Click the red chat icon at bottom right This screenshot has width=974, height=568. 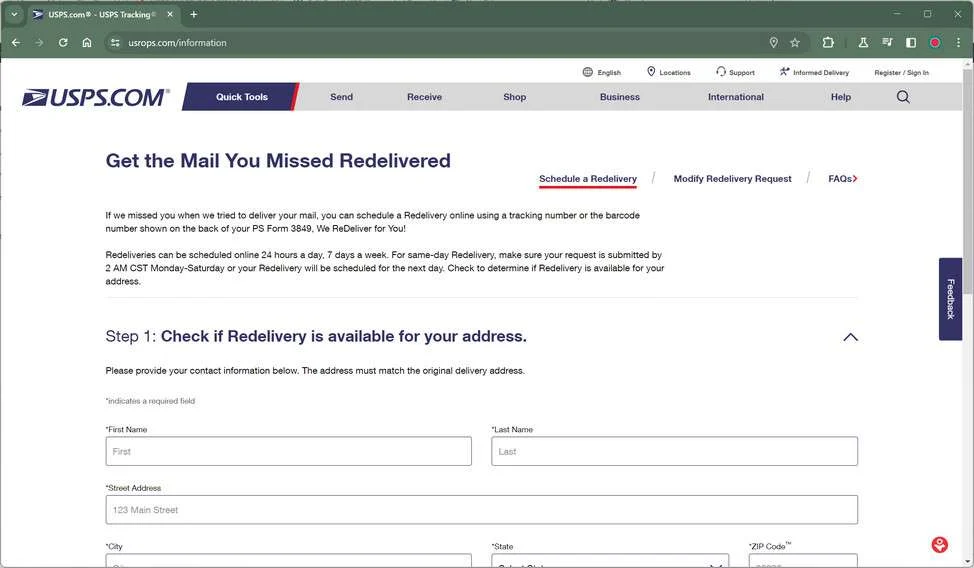[939, 545]
